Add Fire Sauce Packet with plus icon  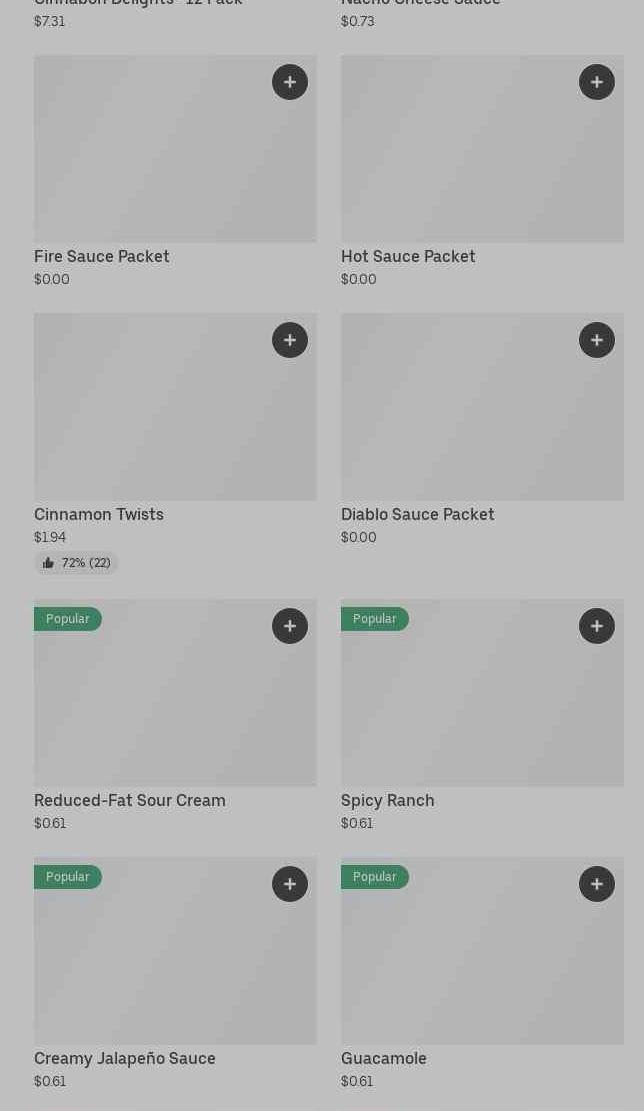click(290, 82)
